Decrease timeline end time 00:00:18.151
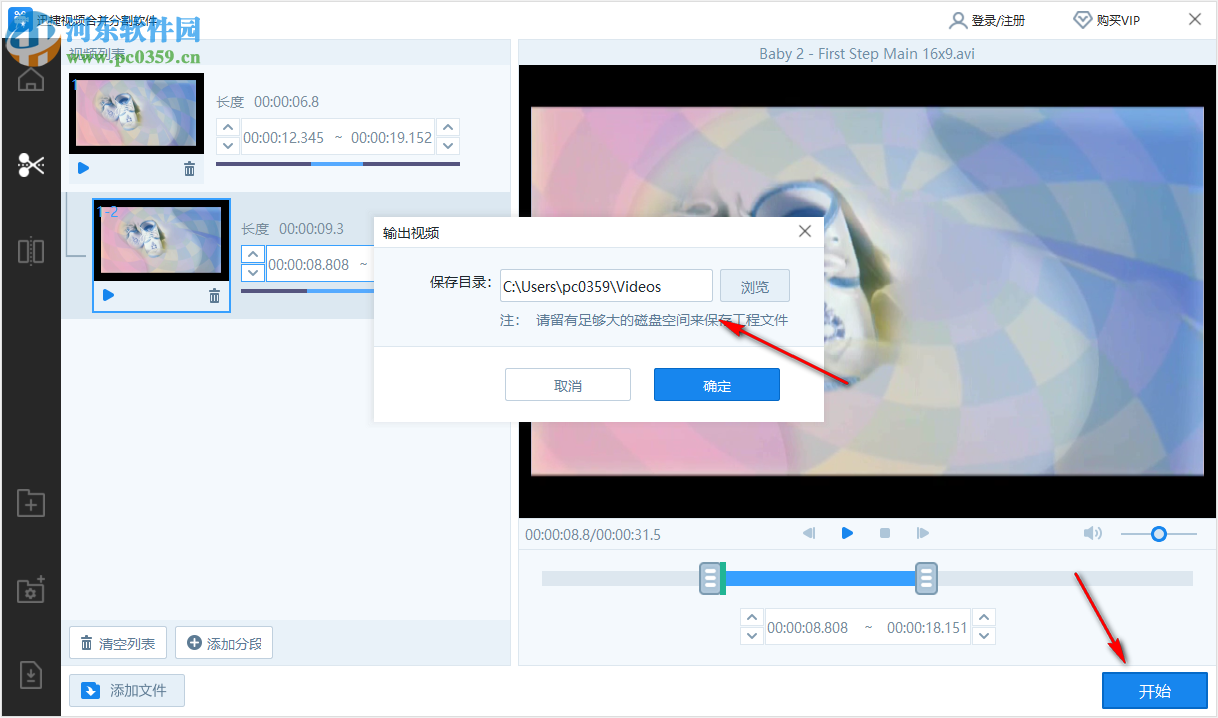 click(x=985, y=636)
